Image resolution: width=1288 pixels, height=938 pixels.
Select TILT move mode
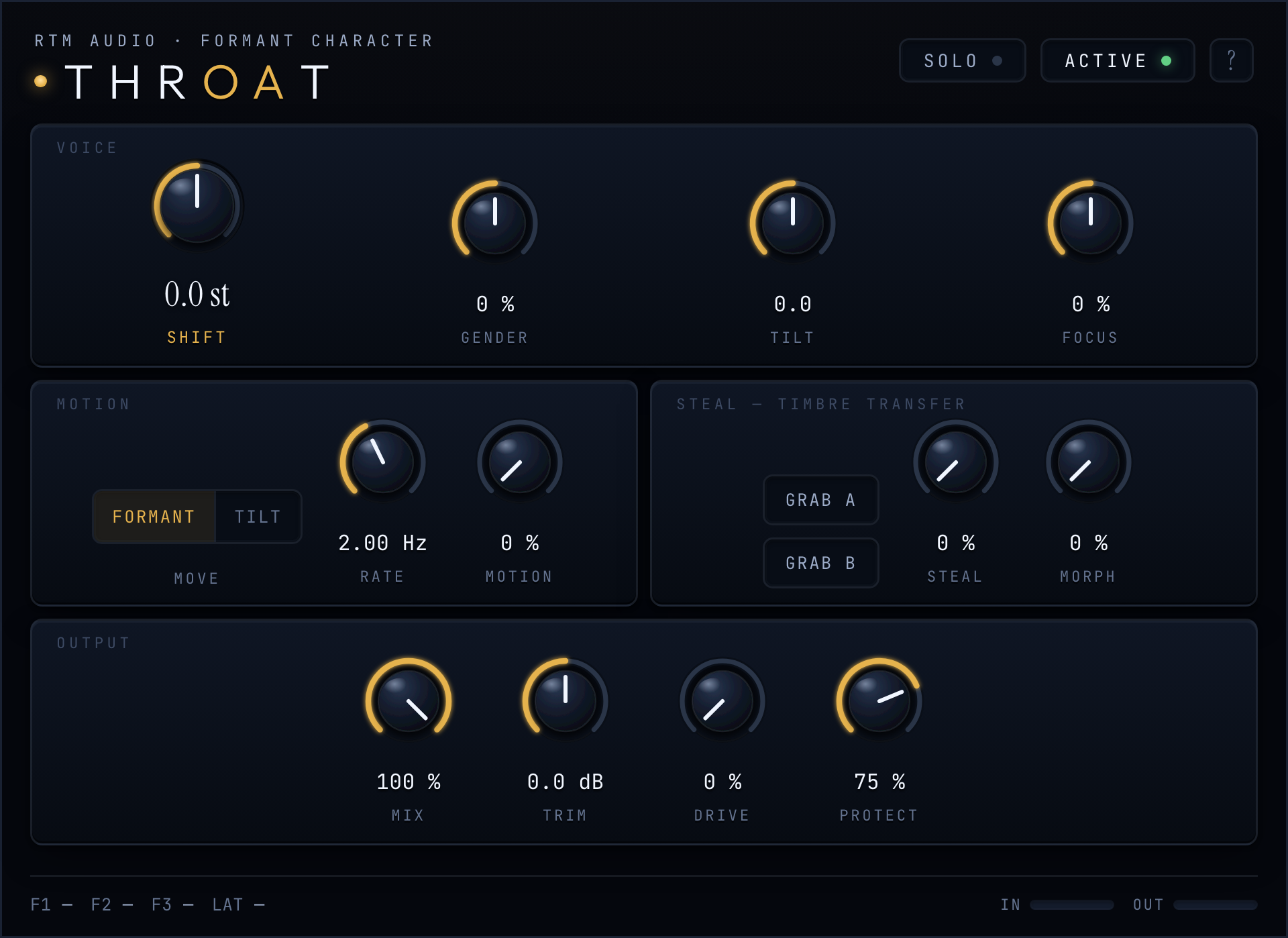click(258, 517)
